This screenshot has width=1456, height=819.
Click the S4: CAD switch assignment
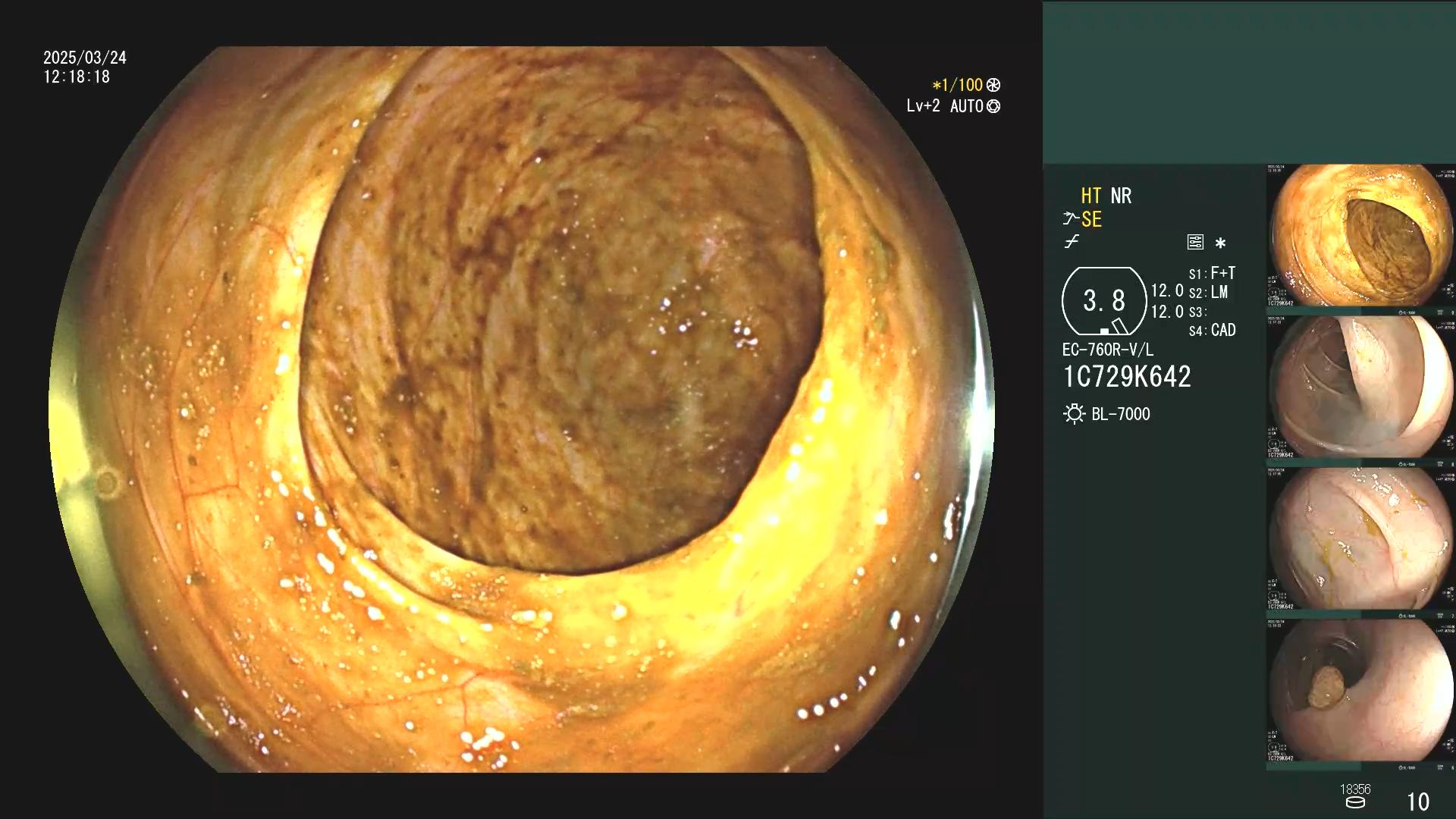coord(1212,331)
